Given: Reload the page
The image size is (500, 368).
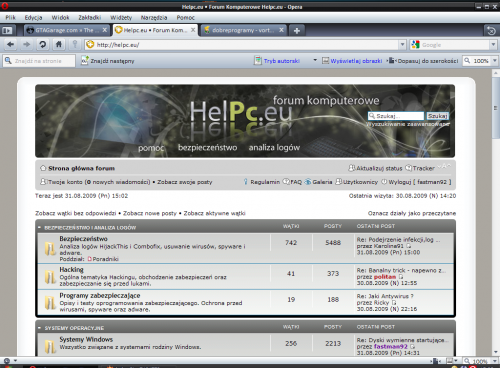Looking at the screenshot, I should [x=43, y=44].
